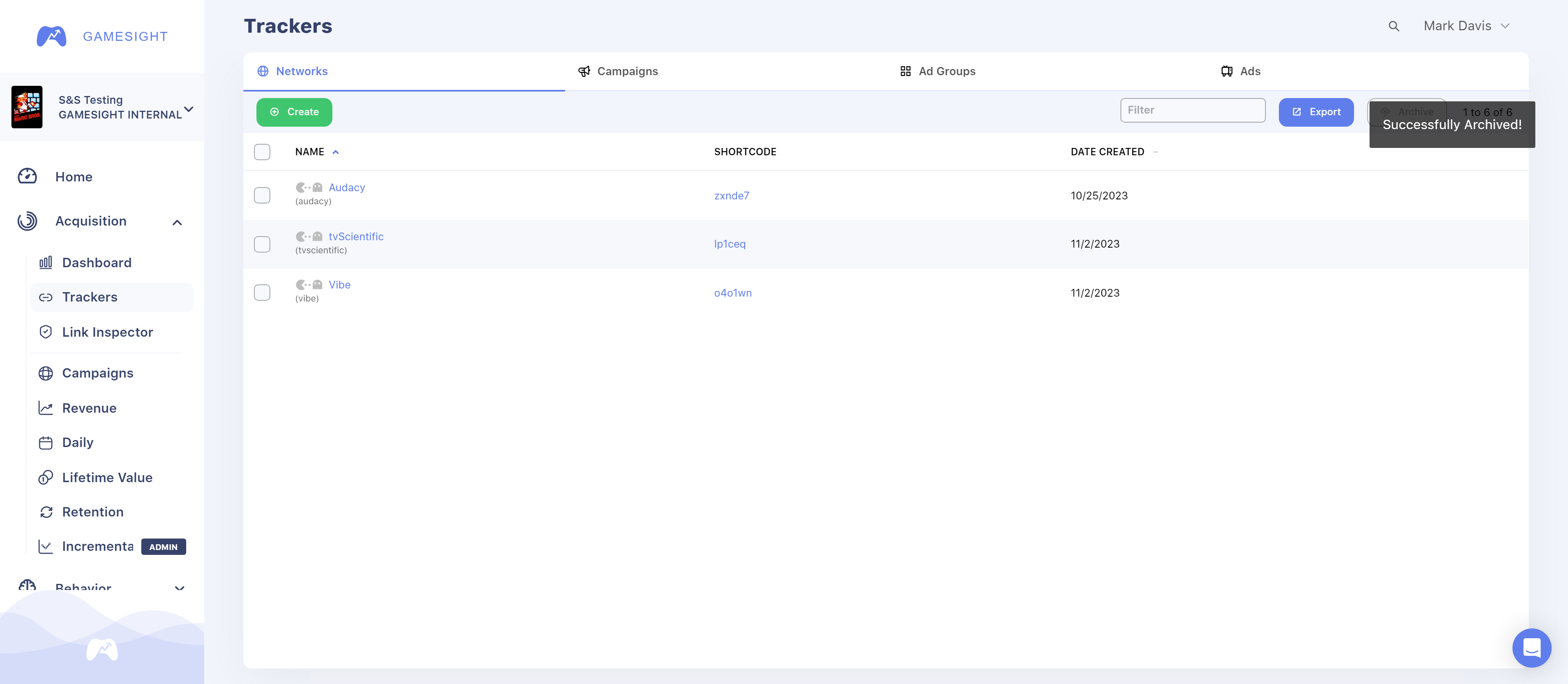Viewport: 1568px width, 684px height.
Task: Click the Link Inspector shield icon
Action: [x=46, y=332]
